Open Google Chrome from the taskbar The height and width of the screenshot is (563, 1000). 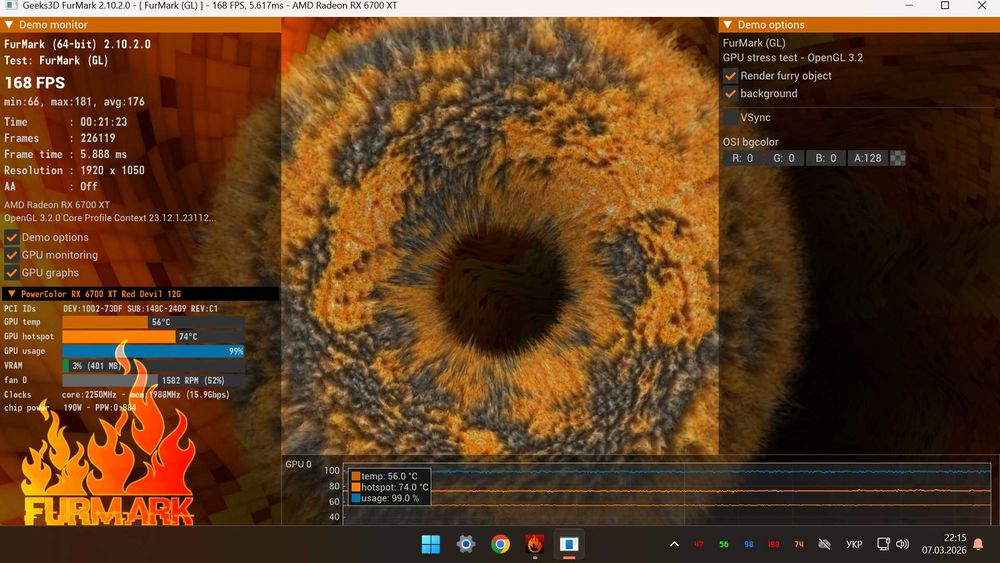(500, 544)
